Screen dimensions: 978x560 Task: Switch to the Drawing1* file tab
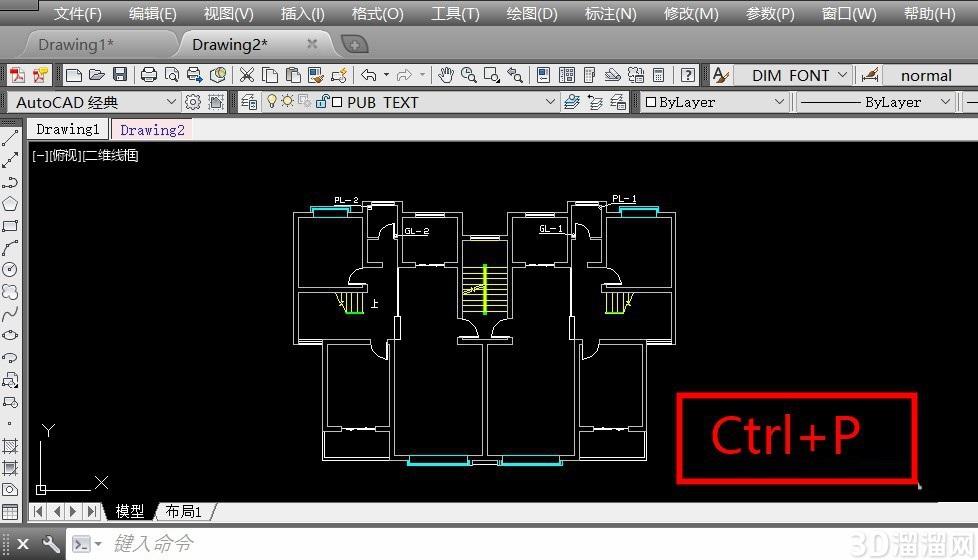[x=76, y=44]
